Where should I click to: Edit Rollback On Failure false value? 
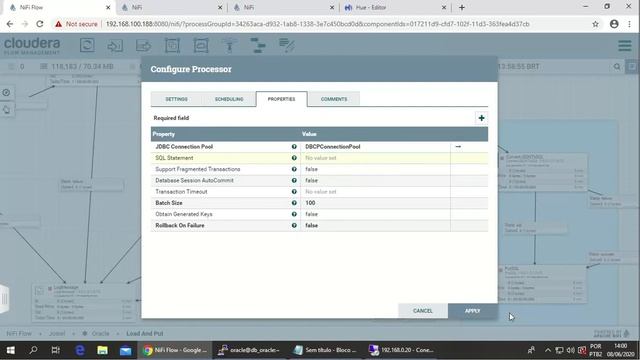click(375, 225)
